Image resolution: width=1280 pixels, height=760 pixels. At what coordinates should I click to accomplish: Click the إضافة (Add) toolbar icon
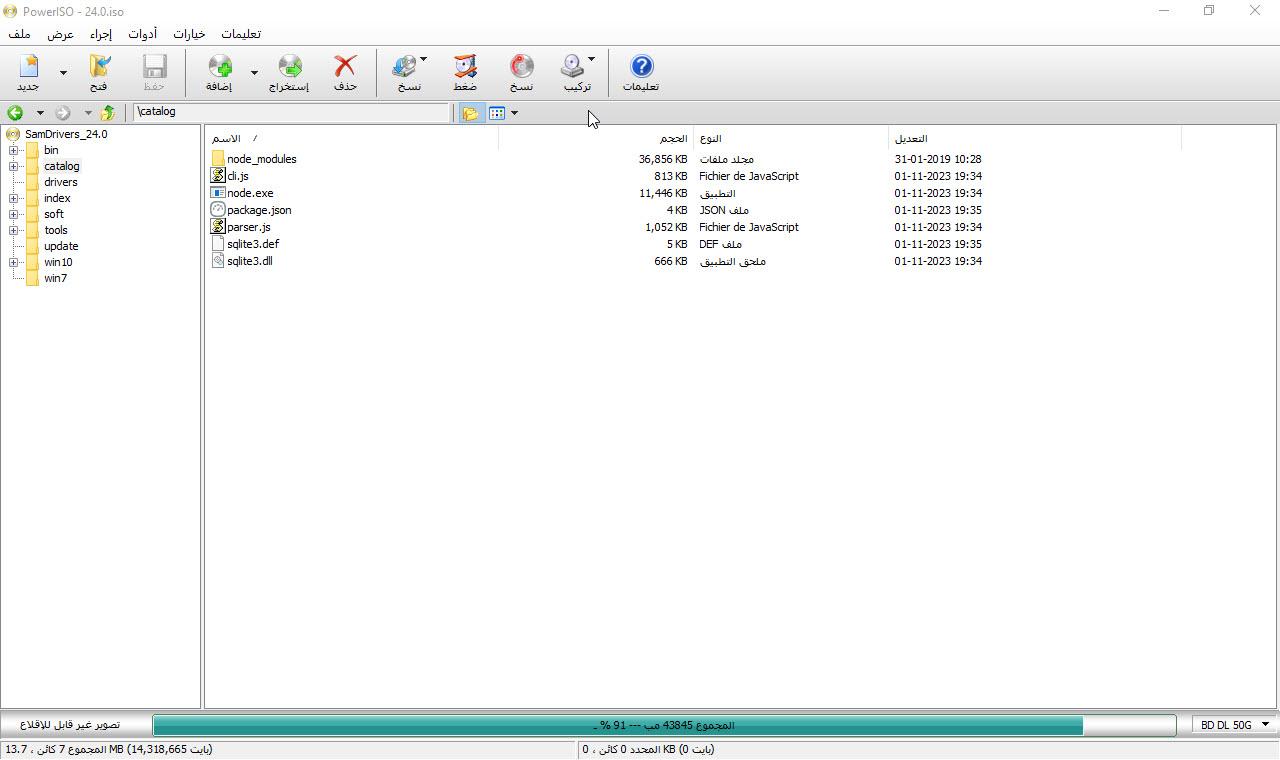click(x=219, y=67)
